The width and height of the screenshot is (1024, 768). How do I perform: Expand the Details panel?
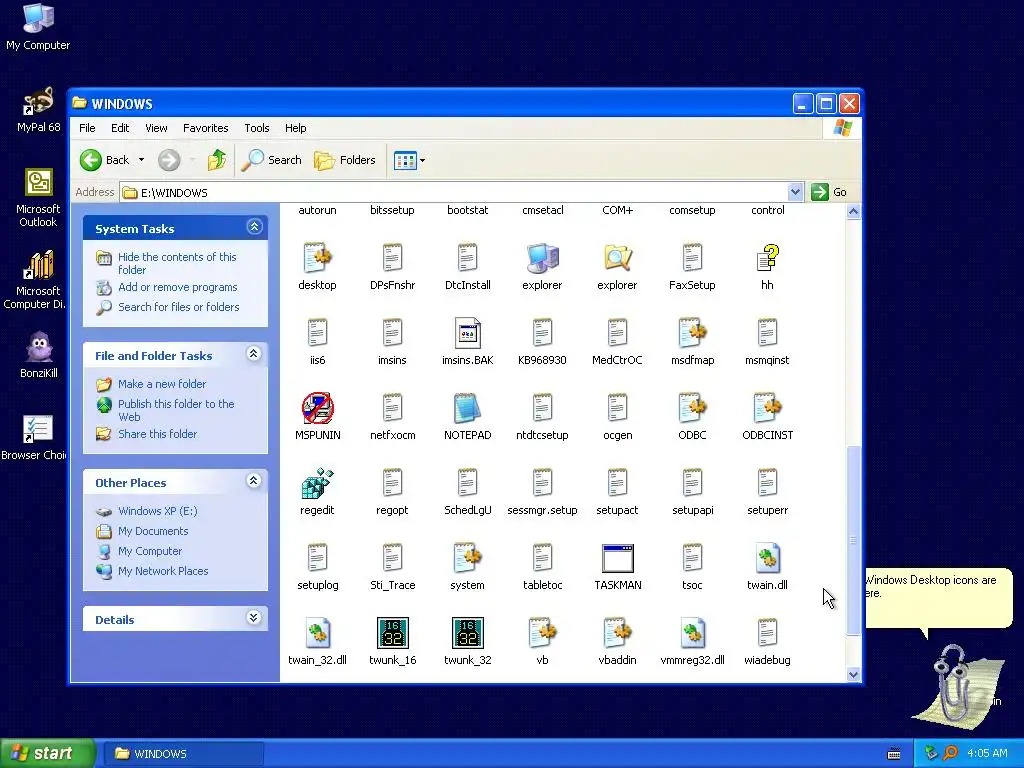tap(254, 618)
